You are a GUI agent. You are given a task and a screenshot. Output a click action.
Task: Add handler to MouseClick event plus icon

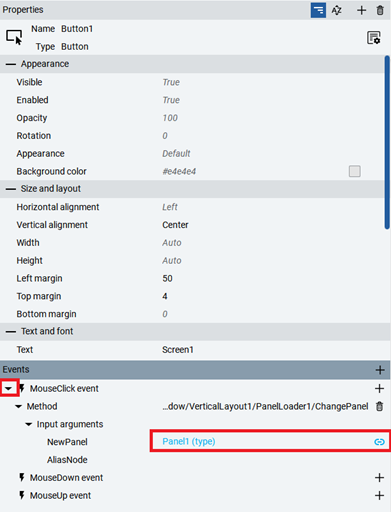[379, 388]
